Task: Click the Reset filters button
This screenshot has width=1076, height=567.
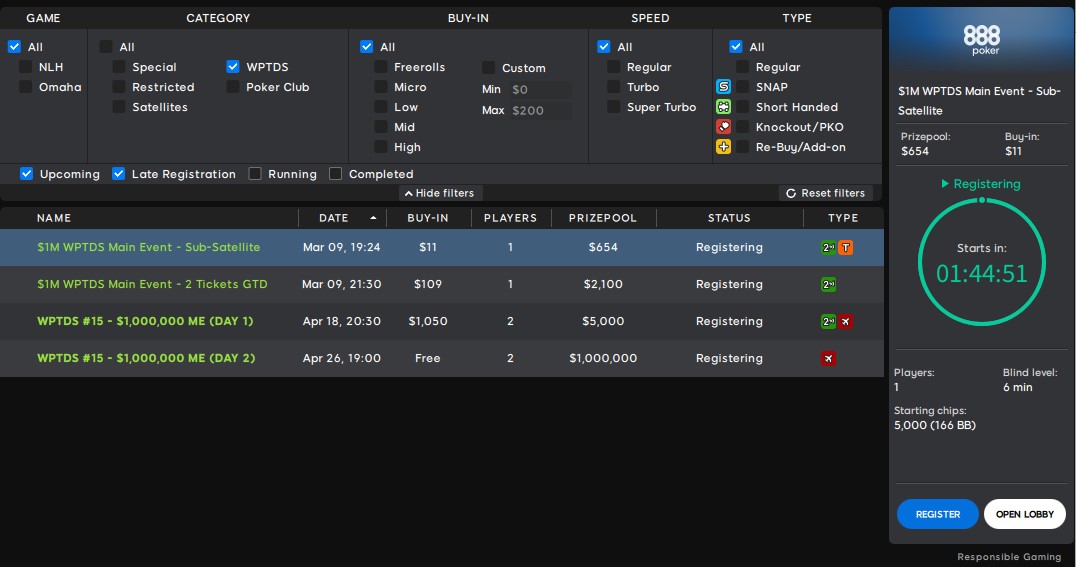Action: [x=826, y=193]
